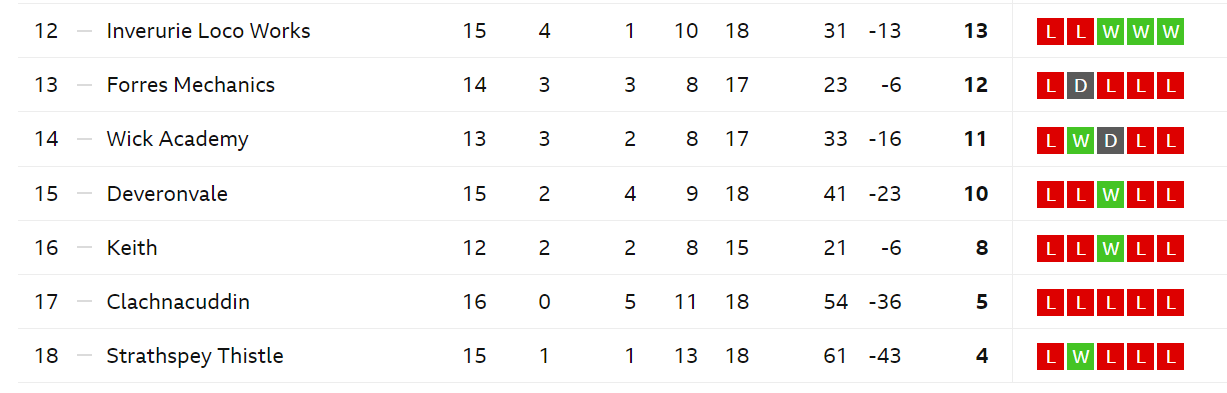The height and width of the screenshot is (393, 1227).
Task: Click the position-change dash beside Deveronvale
Action: click(x=85, y=193)
